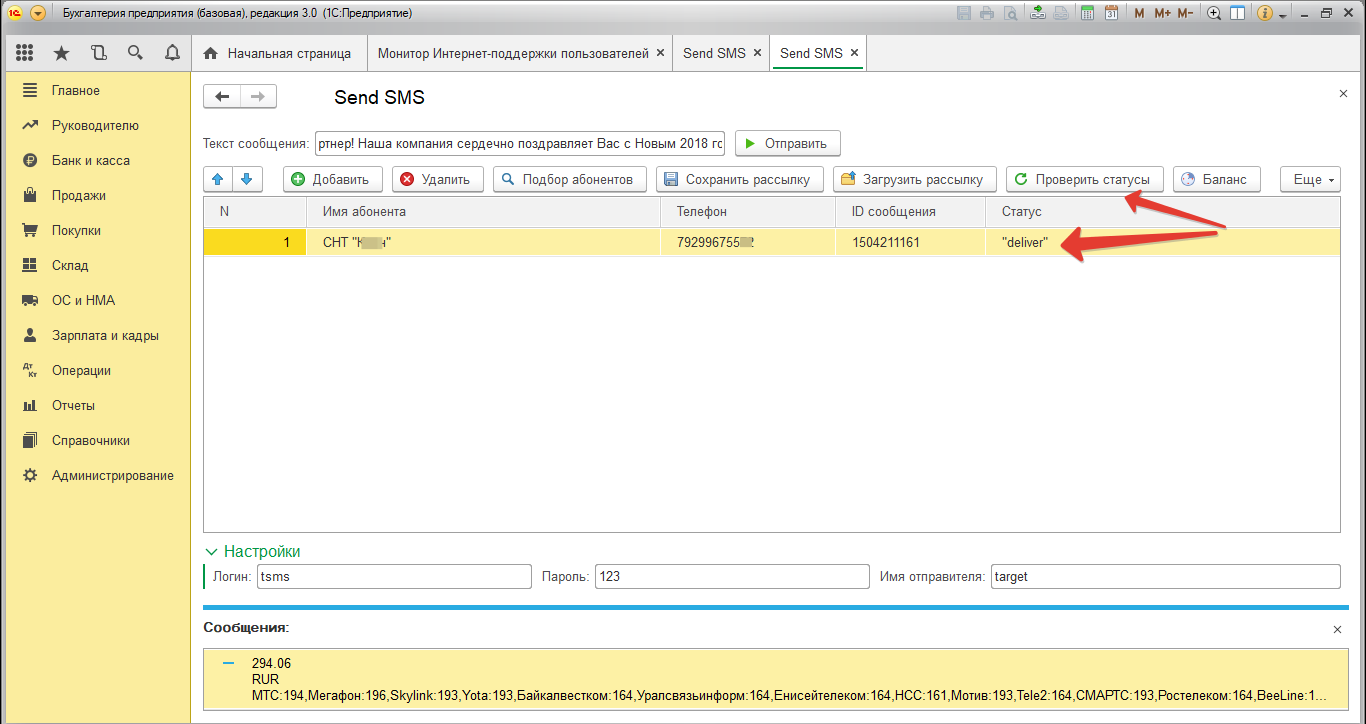This screenshot has width=1366, height=724.
Task: Open the notifications bell icon
Action: click(172, 53)
